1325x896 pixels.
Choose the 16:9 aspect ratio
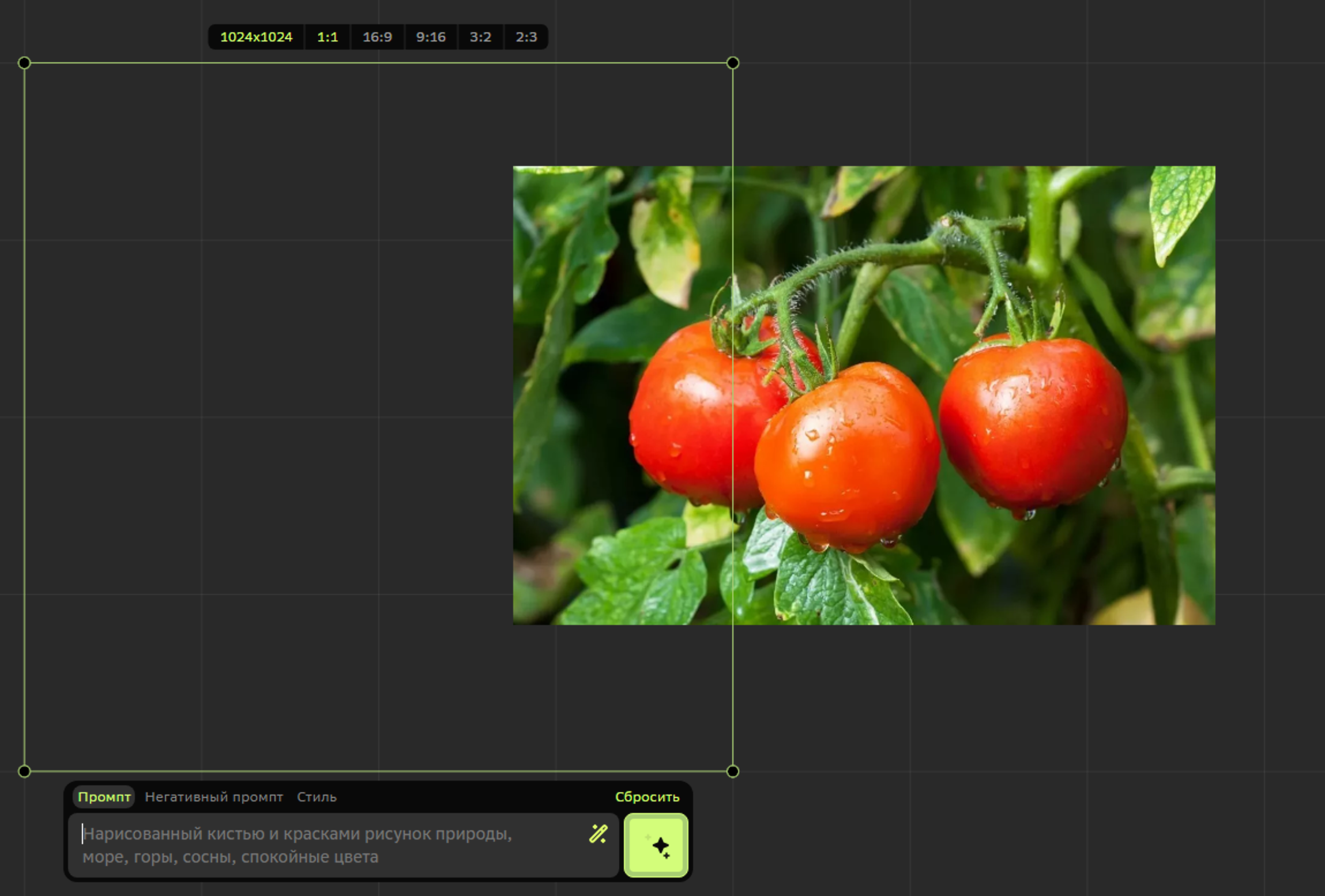[377, 37]
